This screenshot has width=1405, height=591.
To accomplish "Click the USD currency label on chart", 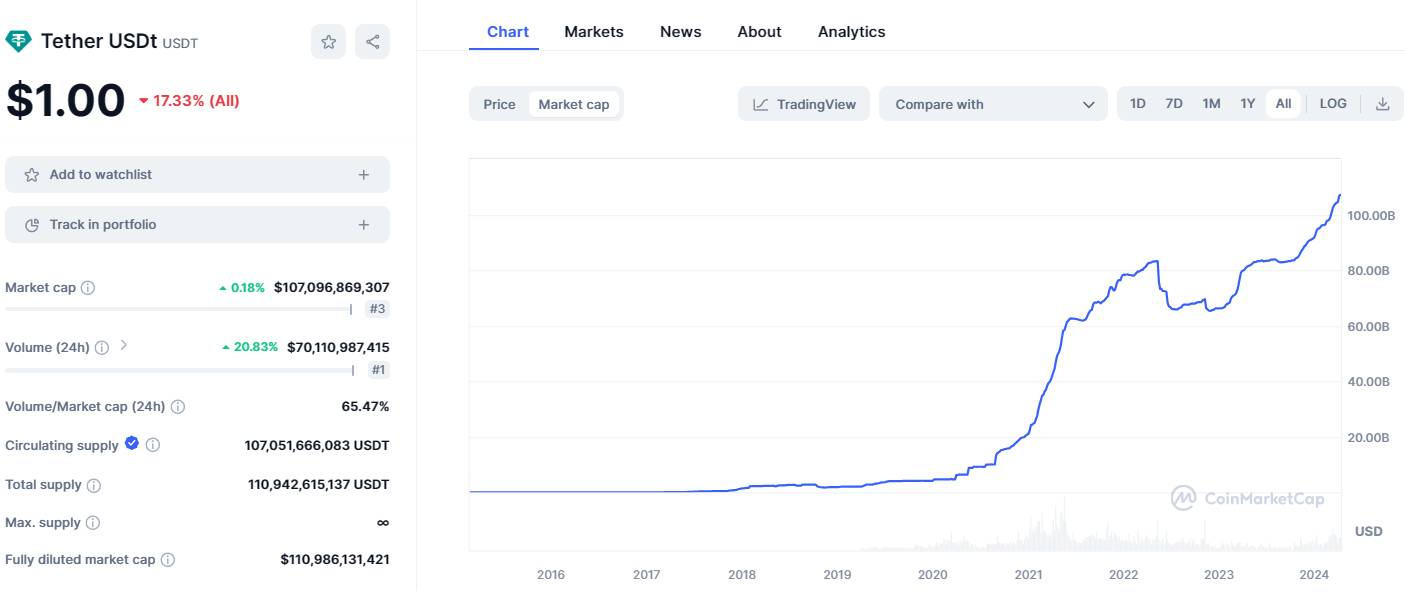I will pos(1369,531).
